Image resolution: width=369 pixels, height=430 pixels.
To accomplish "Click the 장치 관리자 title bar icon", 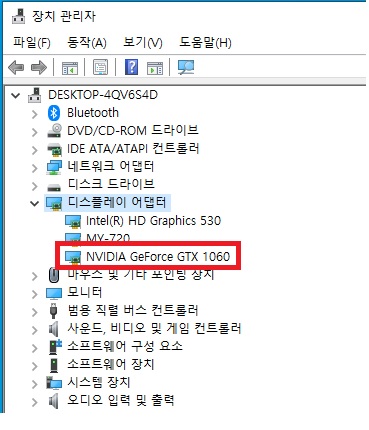I will 19,16.
